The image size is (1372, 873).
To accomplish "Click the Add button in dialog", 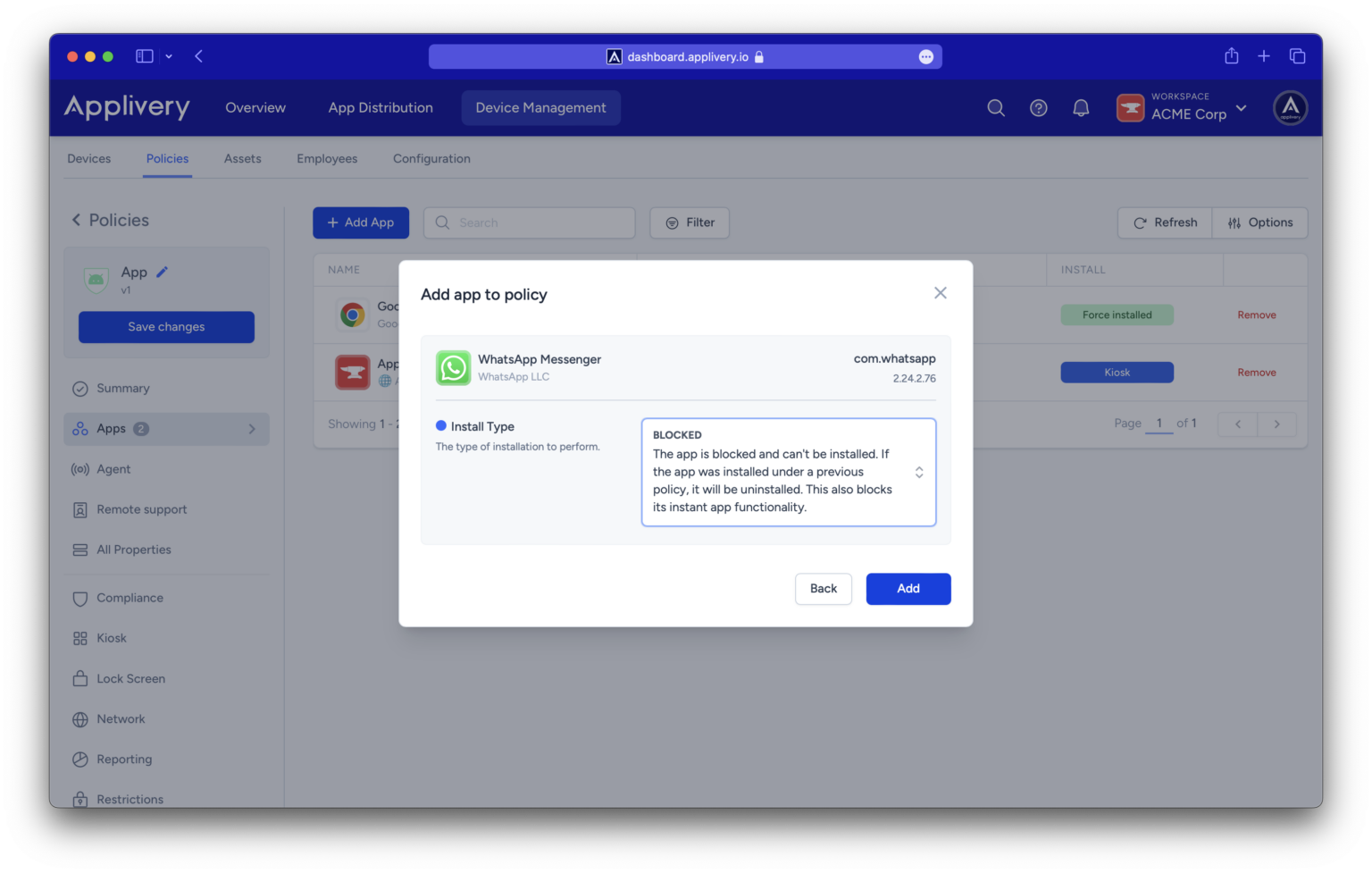I will coord(908,589).
